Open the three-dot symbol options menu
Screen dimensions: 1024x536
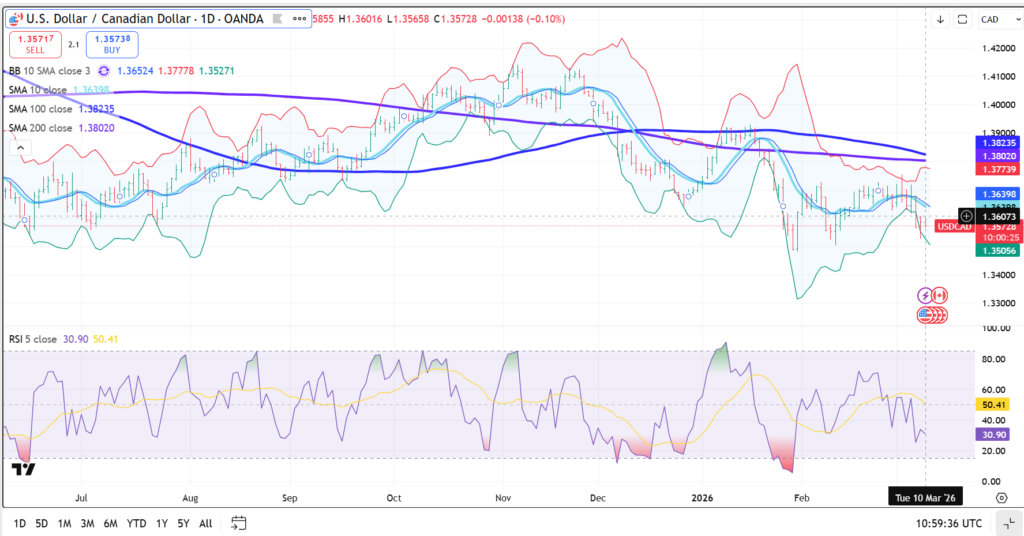(300, 19)
